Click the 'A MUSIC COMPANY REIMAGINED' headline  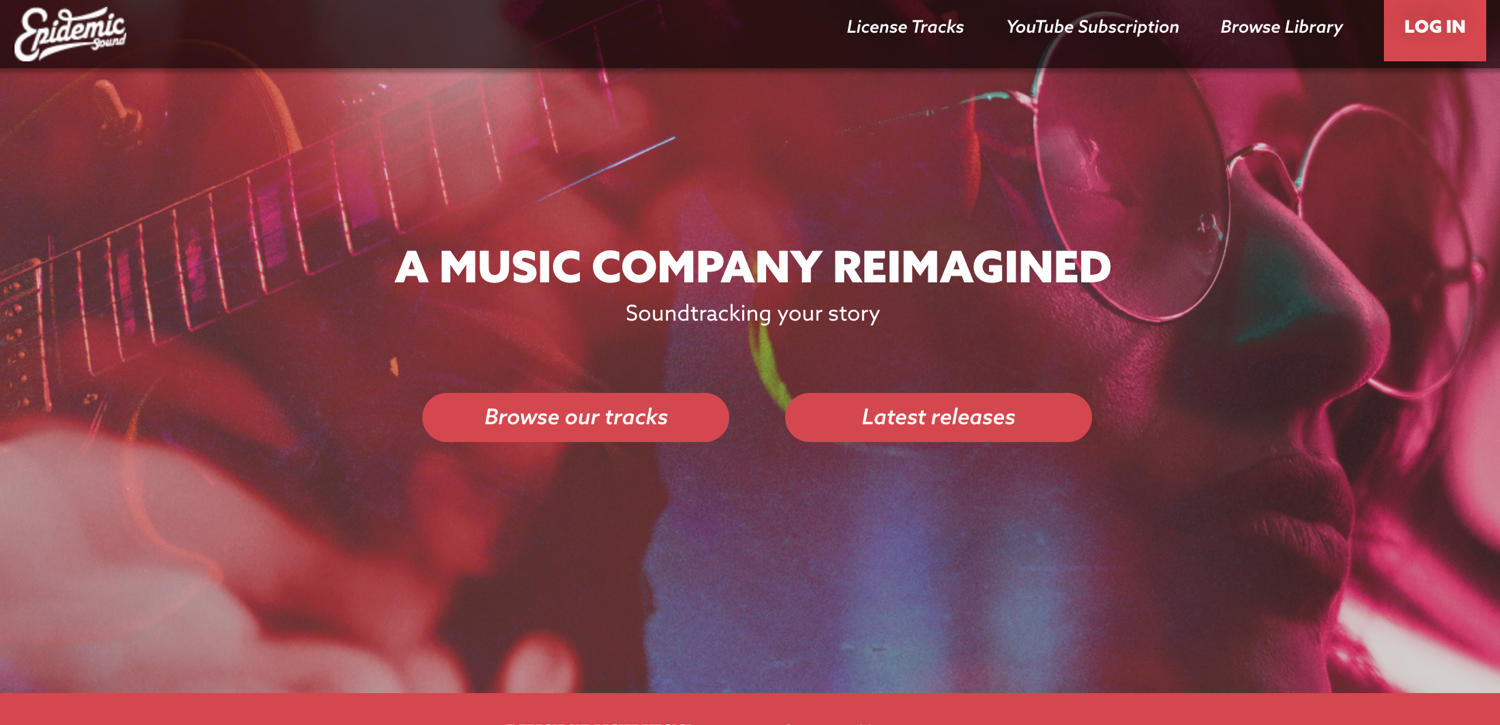click(x=753, y=267)
